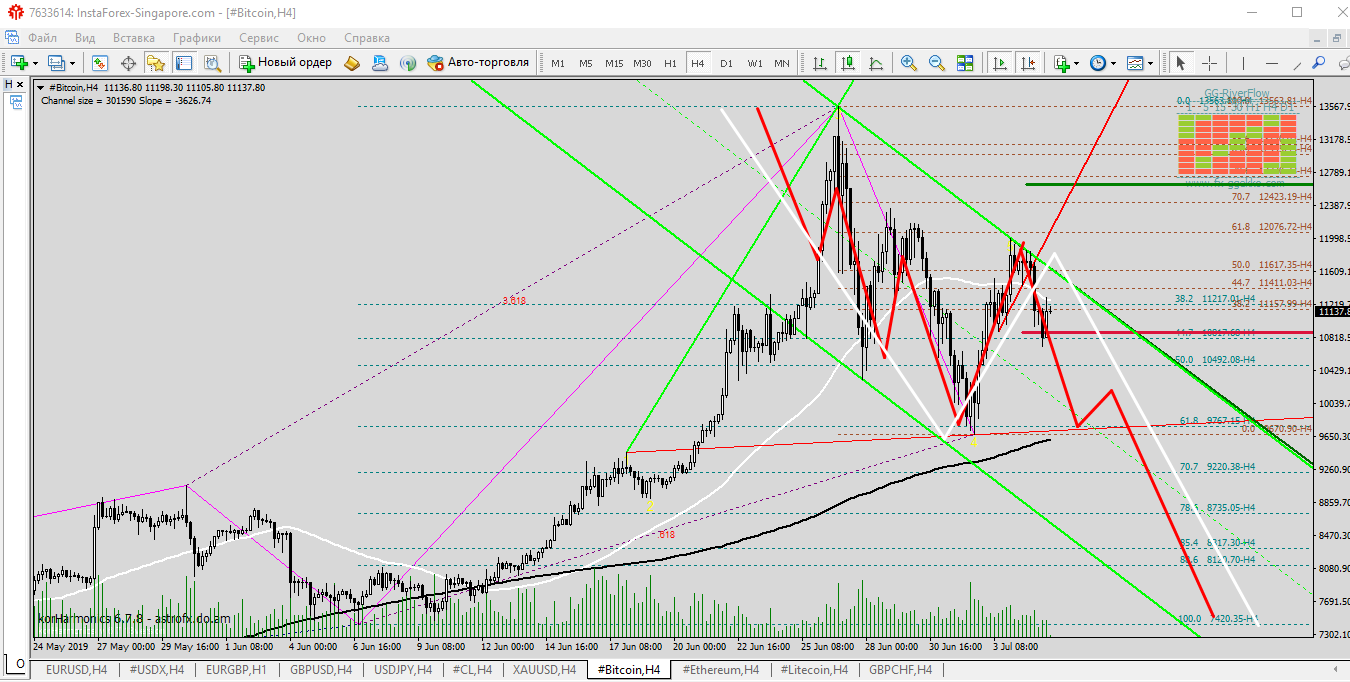The width and height of the screenshot is (1350, 682).
Task: Zoom in on the chart
Action: pyautogui.click(x=908, y=62)
